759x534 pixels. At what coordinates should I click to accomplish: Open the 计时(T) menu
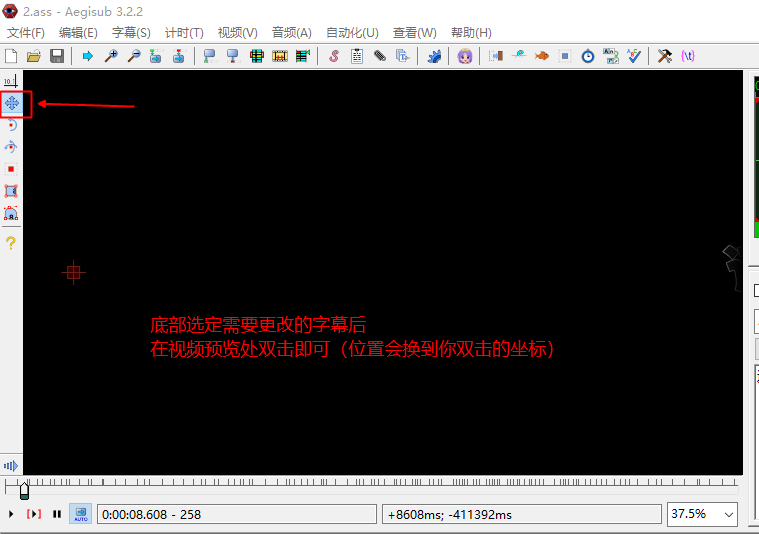pos(184,32)
